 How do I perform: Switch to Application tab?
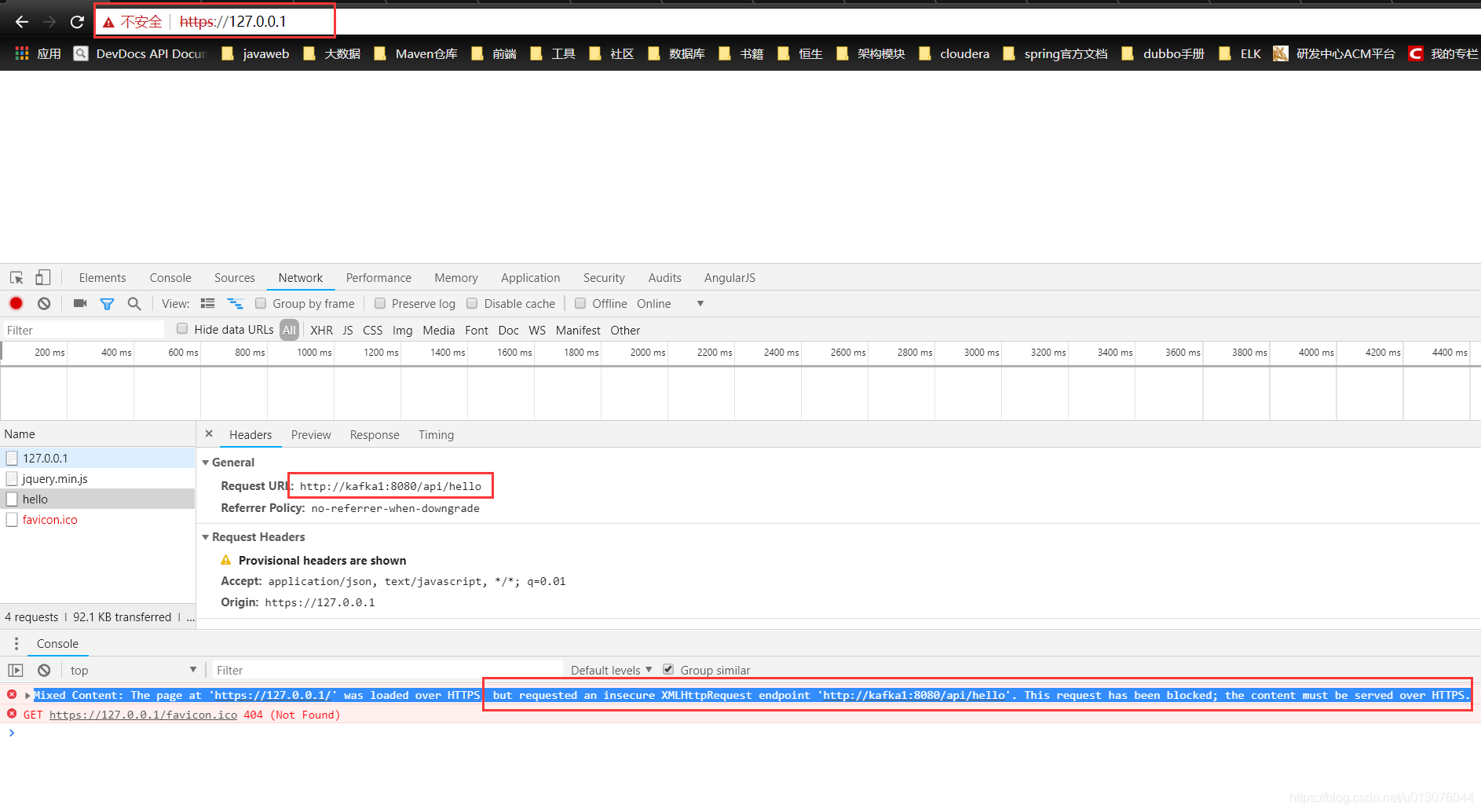[x=531, y=278]
